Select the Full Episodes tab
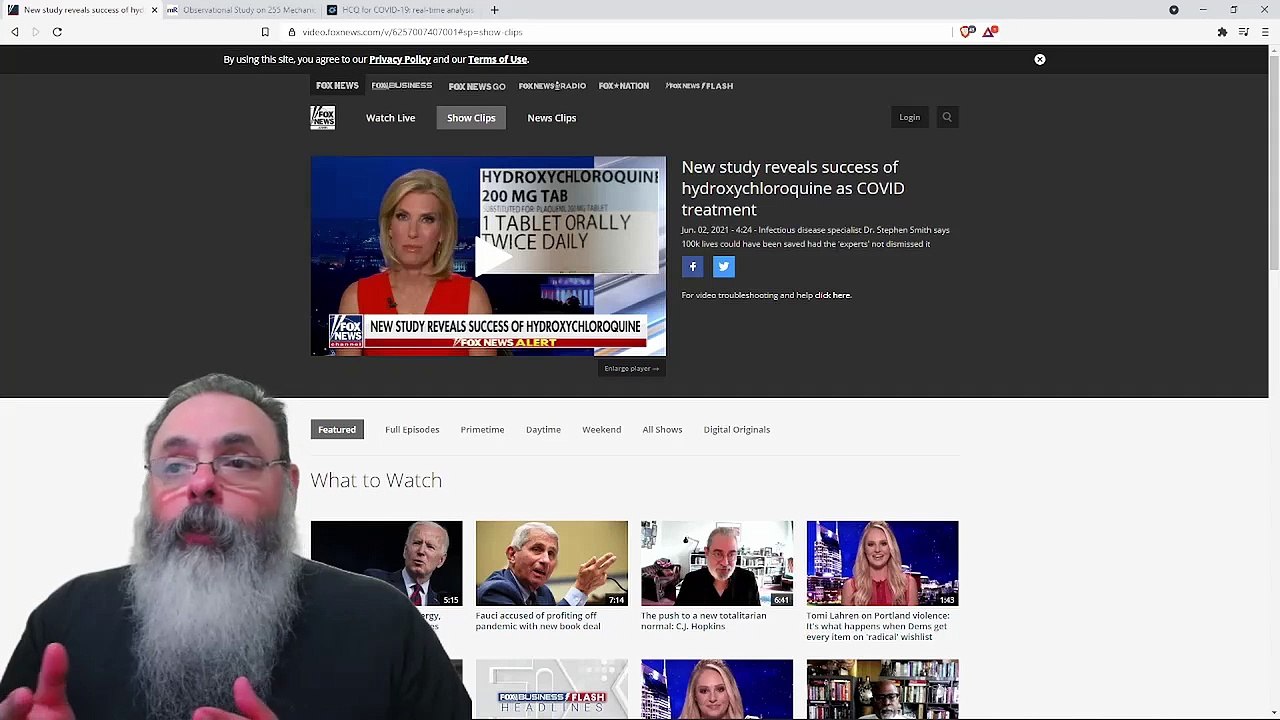1280x720 pixels. click(x=412, y=430)
